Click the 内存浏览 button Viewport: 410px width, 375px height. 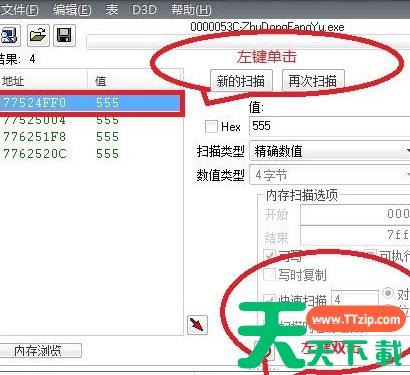(x=40, y=351)
